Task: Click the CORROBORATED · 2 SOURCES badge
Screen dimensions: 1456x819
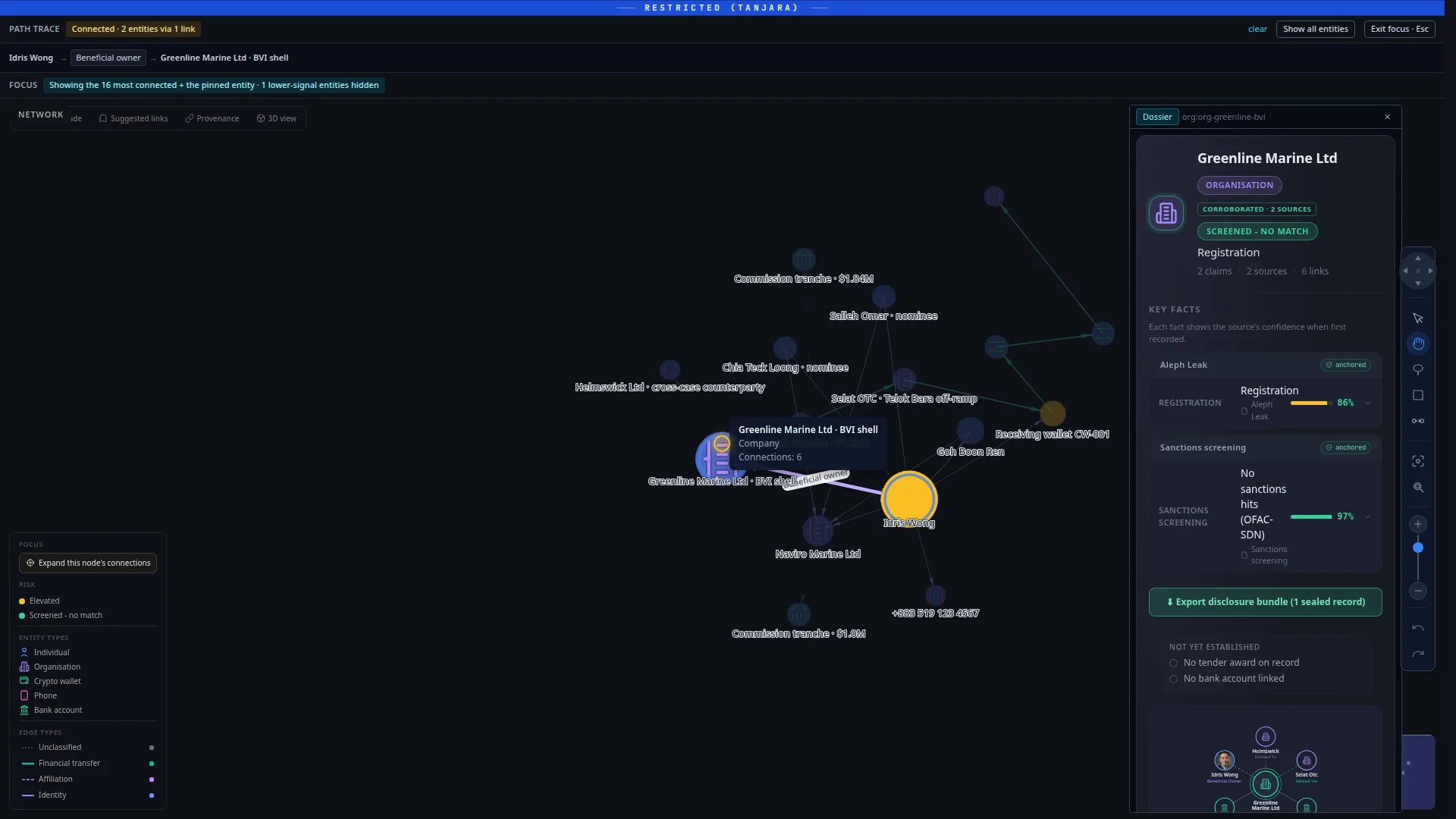Action: coord(1257,209)
